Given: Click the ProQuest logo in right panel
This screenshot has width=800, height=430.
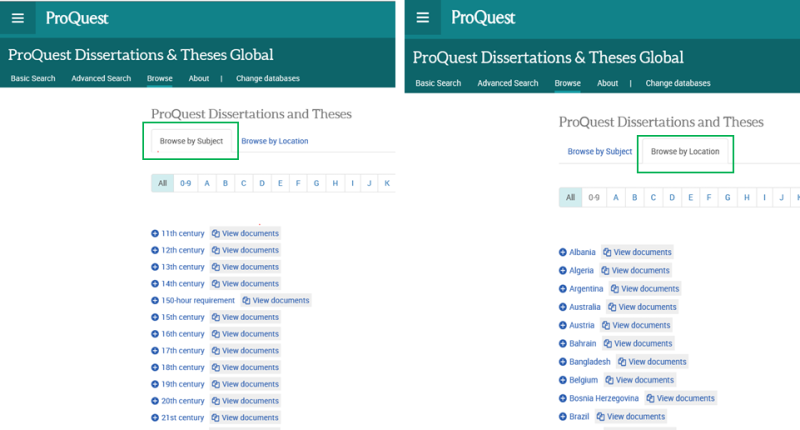Looking at the screenshot, I should tap(483, 18).
